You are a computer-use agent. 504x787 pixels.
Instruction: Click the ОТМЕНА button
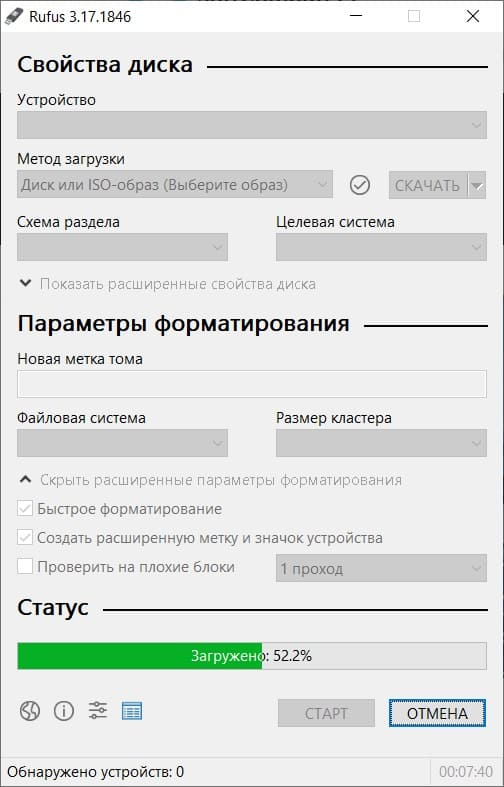coord(437,713)
